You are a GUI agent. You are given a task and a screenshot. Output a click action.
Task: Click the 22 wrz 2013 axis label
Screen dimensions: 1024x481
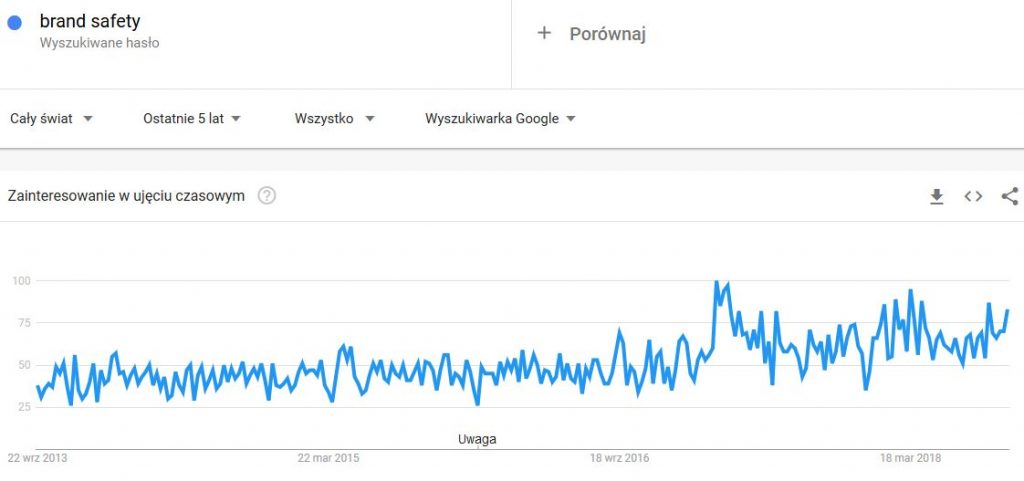click(37, 458)
